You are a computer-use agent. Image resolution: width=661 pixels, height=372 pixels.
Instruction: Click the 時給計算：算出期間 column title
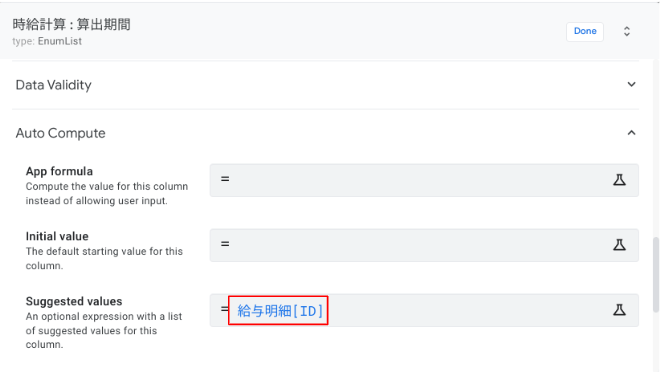71,24
